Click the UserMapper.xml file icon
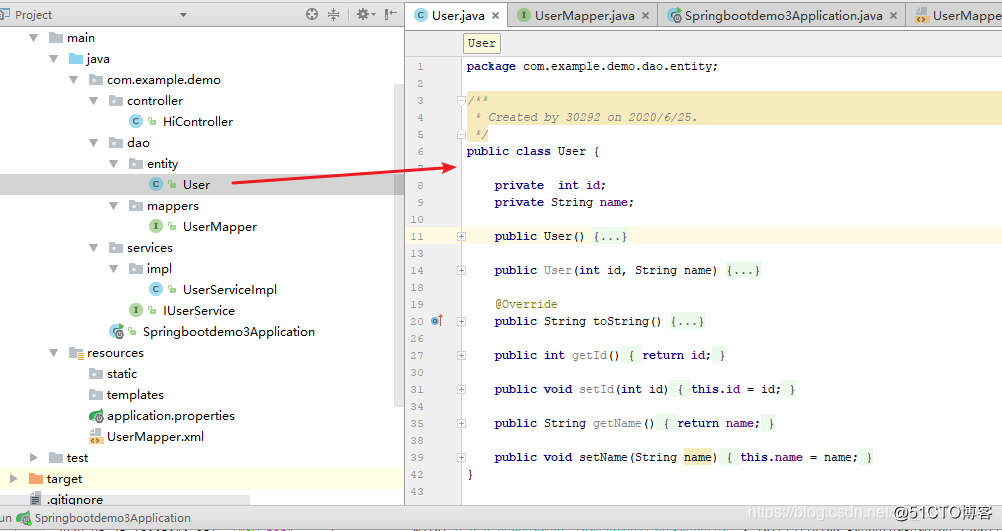Image resolution: width=1002 pixels, height=531 pixels. (x=96, y=437)
